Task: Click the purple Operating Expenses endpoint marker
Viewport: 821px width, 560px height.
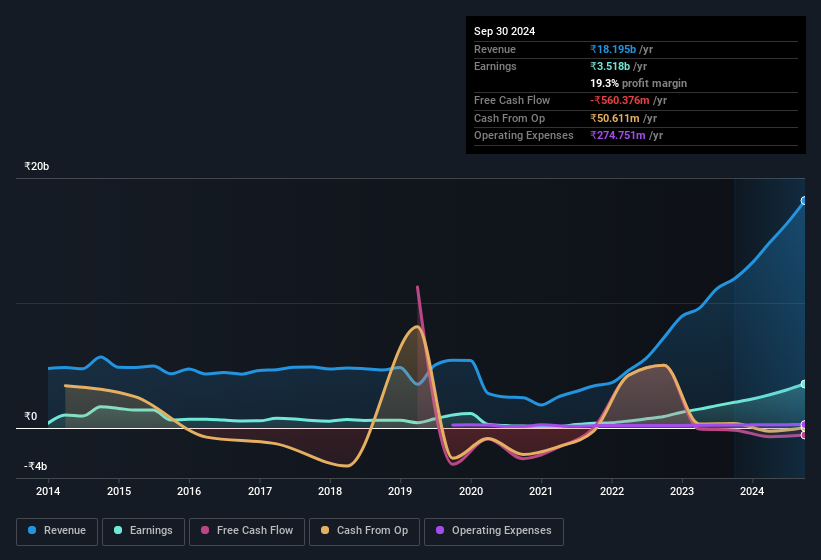Action: [804, 424]
